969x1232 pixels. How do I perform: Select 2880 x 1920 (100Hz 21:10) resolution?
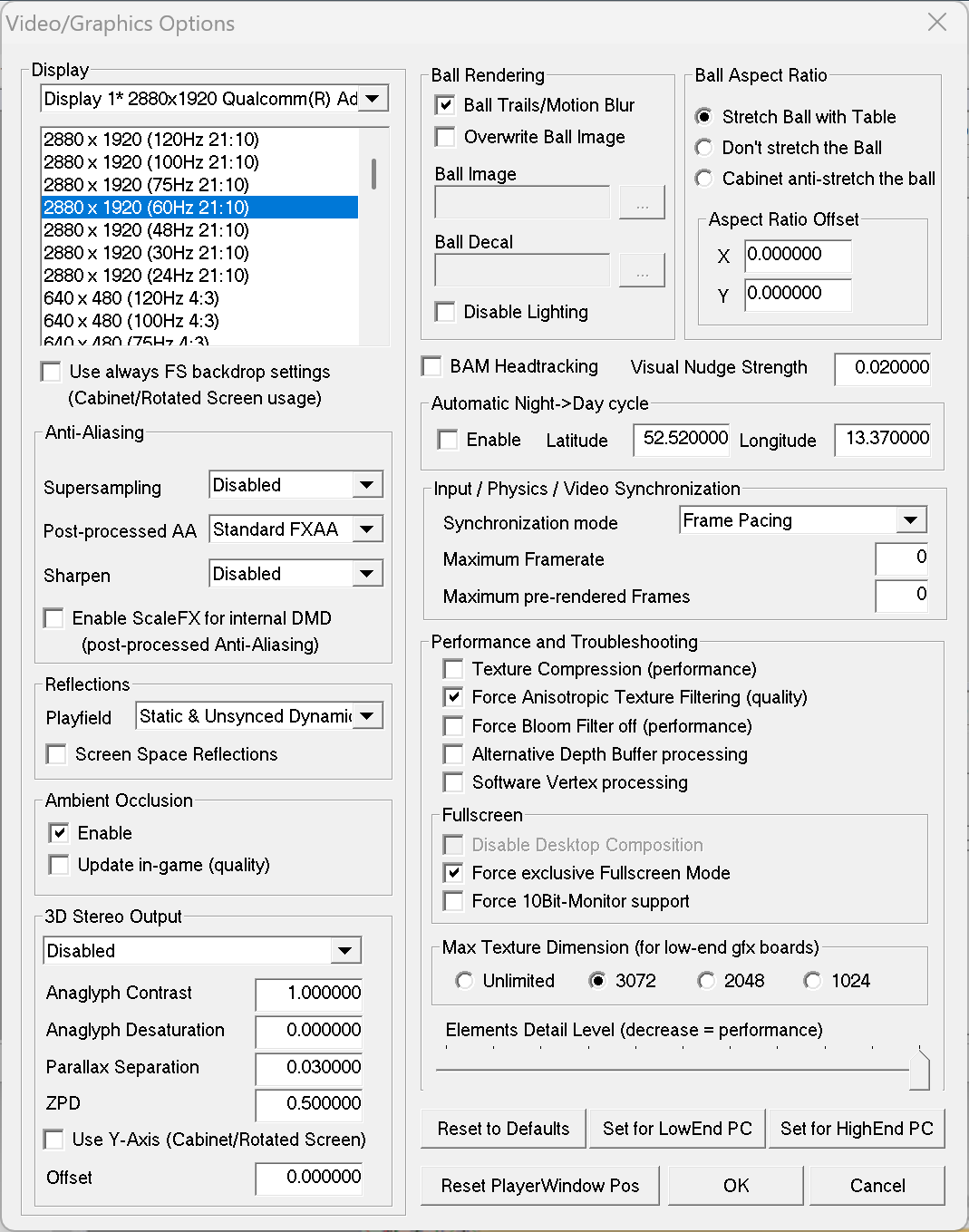pos(199,162)
